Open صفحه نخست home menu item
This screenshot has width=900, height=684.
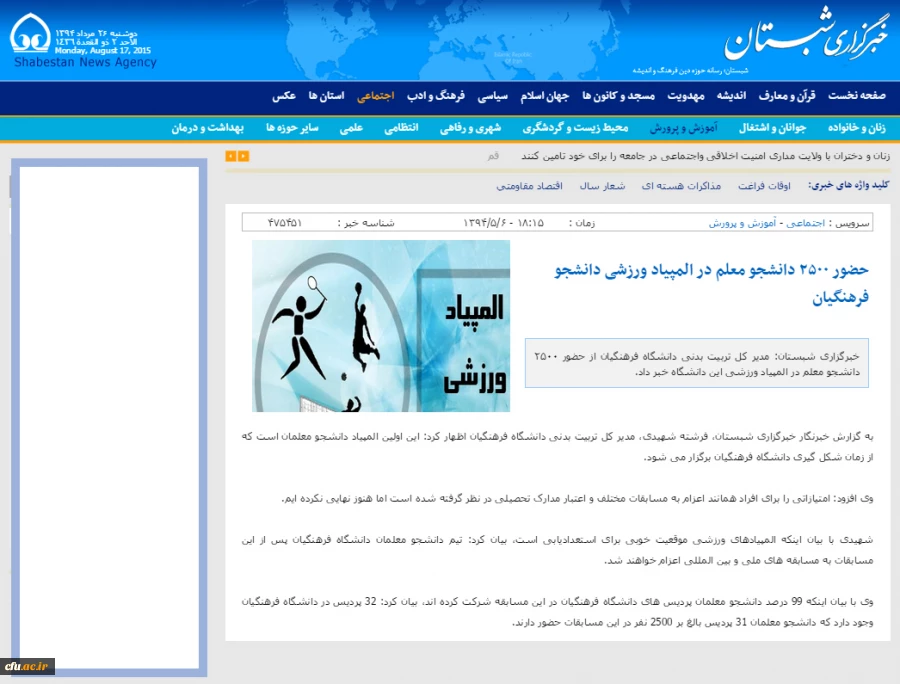pyautogui.click(x=857, y=96)
